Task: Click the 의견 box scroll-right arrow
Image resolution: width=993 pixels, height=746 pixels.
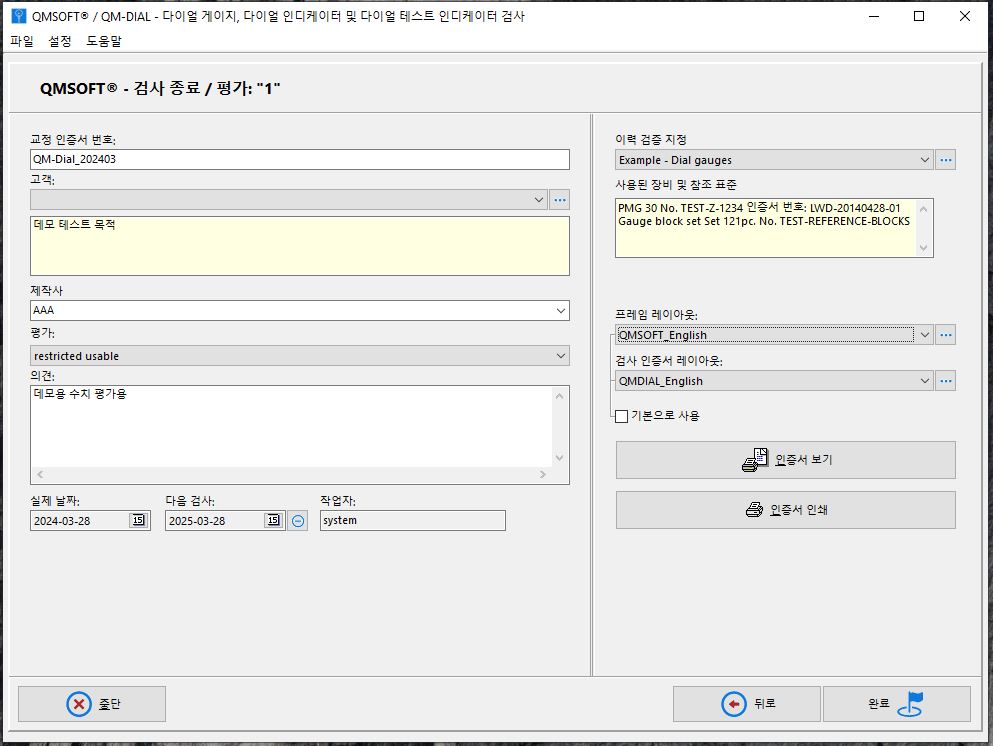Action: [x=543, y=474]
